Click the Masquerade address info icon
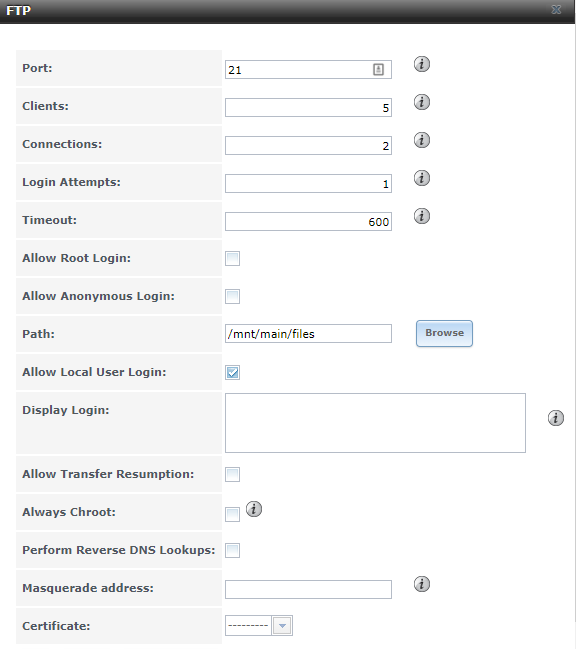 [422, 584]
